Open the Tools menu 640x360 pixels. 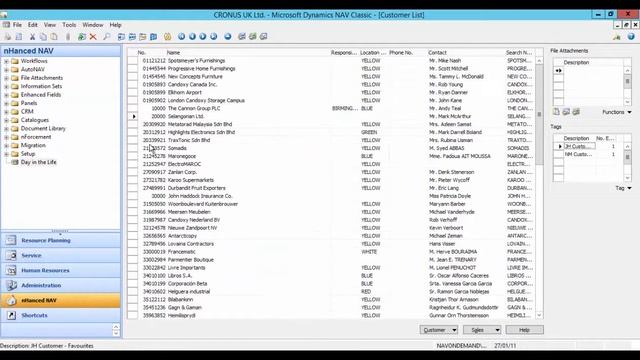(x=69, y=25)
